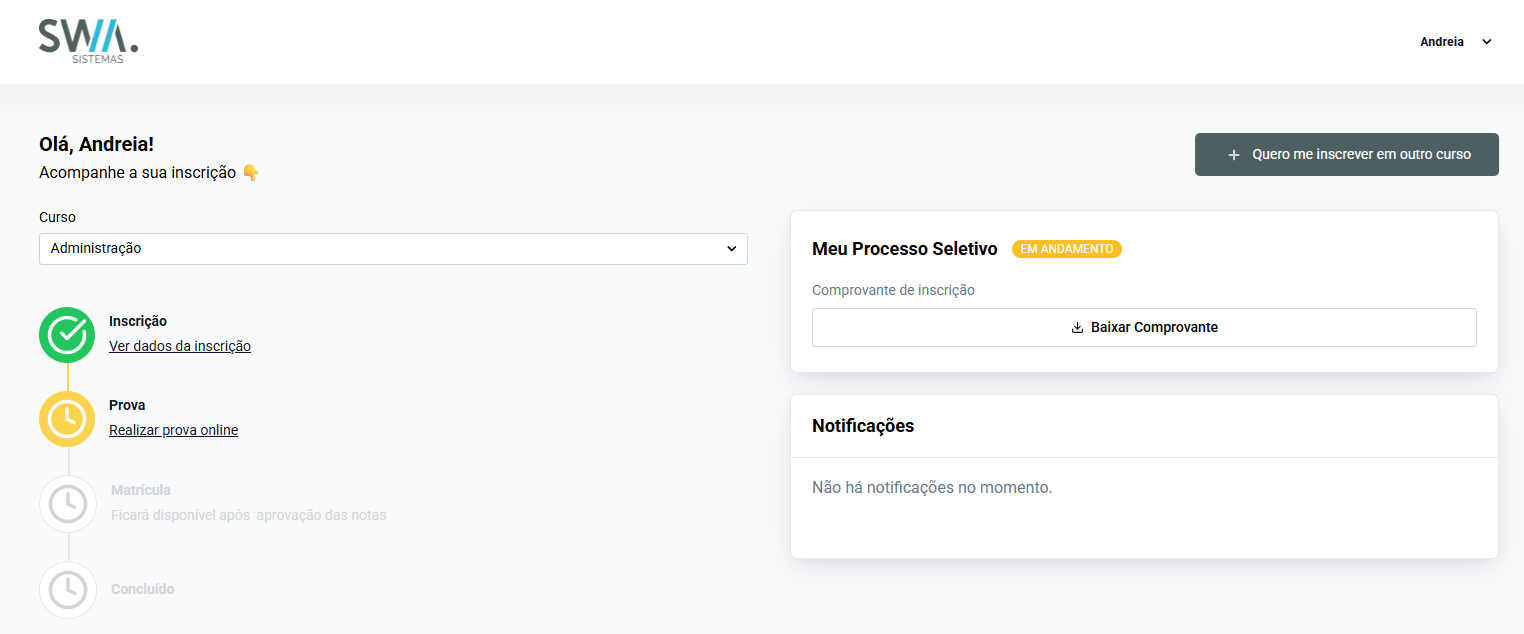Follow the Realizar prova online link

point(173,430)
